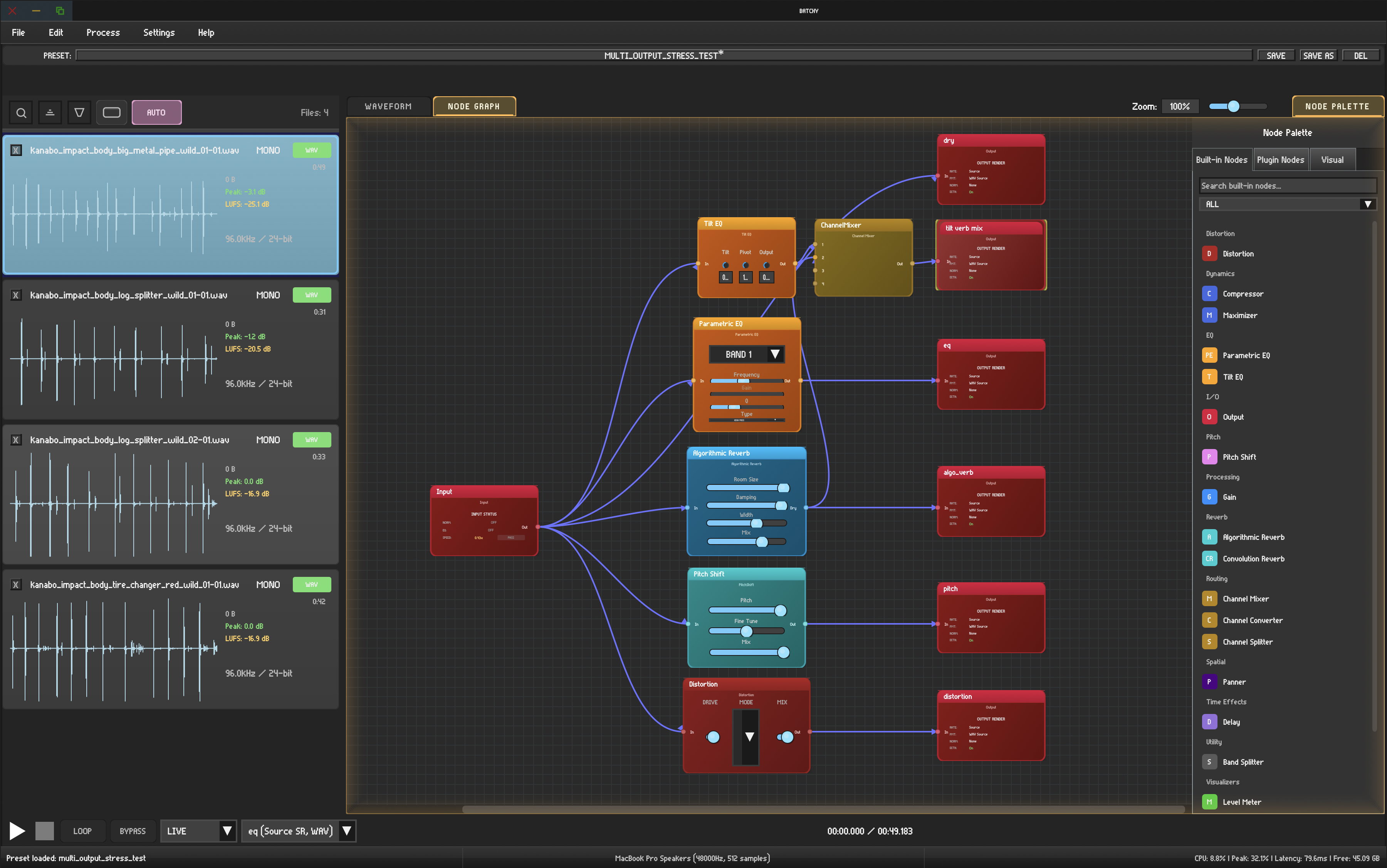This screenshot has width=1387, height=868.
Task: Click the DEL button to delete the preset
Action: pyautogui.click(x=1361, y=55)
